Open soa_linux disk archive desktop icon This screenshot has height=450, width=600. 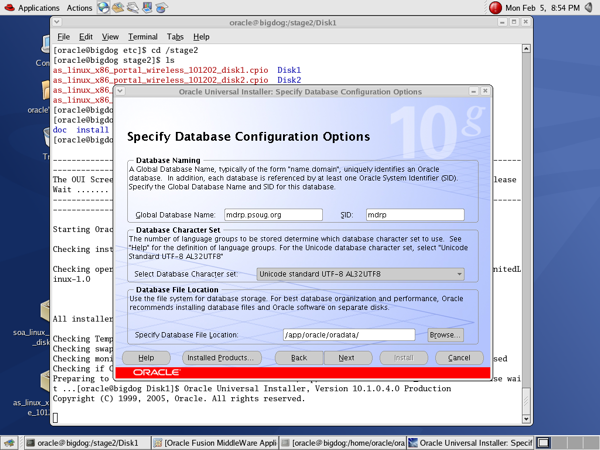click(45, 311)
